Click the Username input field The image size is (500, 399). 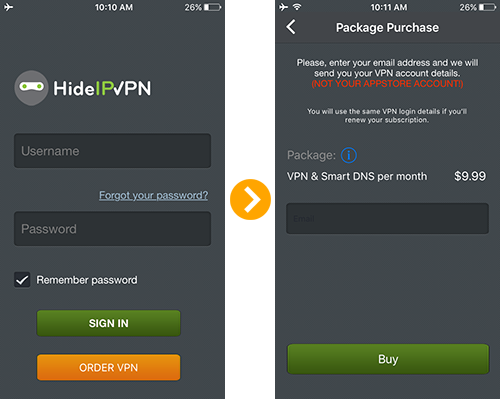pyautogui.click(x=112, y=151)
